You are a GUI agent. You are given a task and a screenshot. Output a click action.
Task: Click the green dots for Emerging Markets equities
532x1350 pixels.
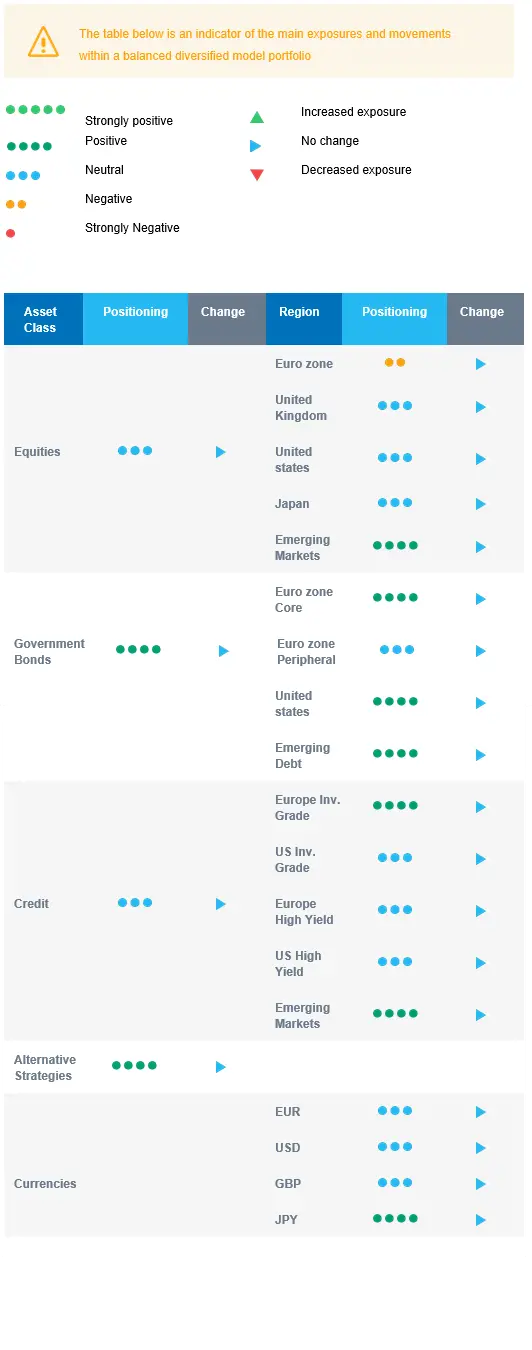point(395,545)
